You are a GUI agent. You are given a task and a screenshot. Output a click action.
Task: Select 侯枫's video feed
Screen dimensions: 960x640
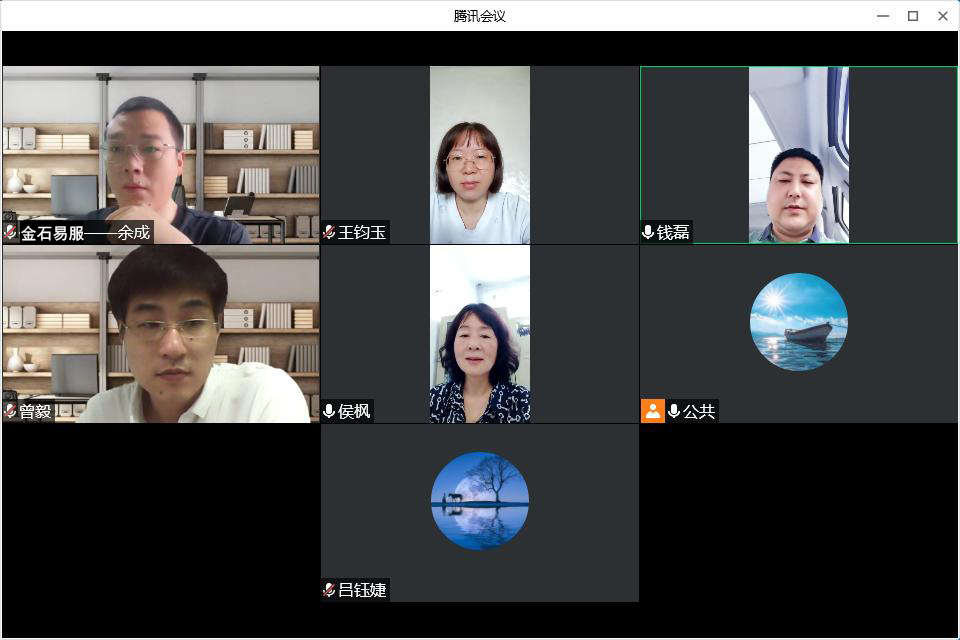point(480,334)
